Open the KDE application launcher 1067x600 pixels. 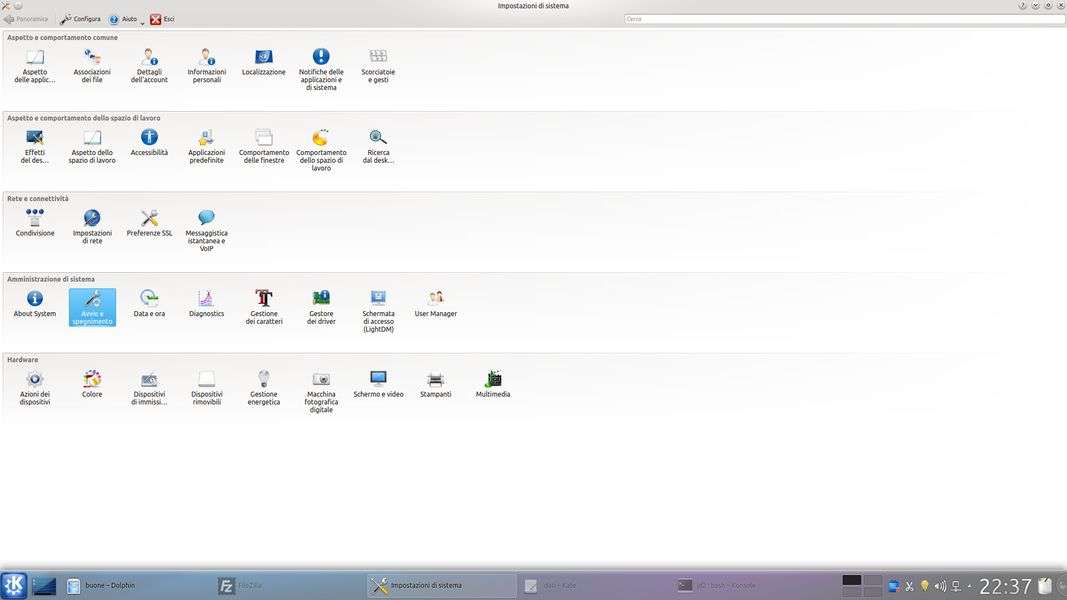tap(14, 585)
